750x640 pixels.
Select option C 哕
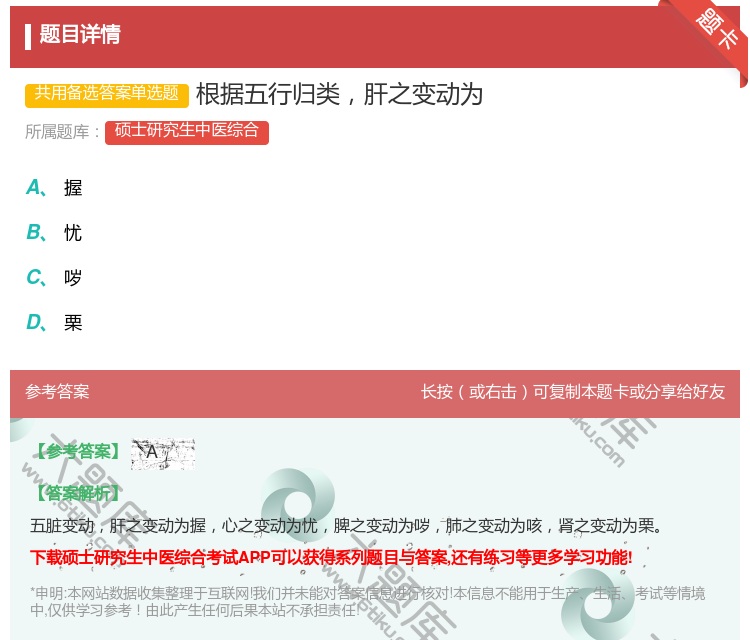pos(54,277)
